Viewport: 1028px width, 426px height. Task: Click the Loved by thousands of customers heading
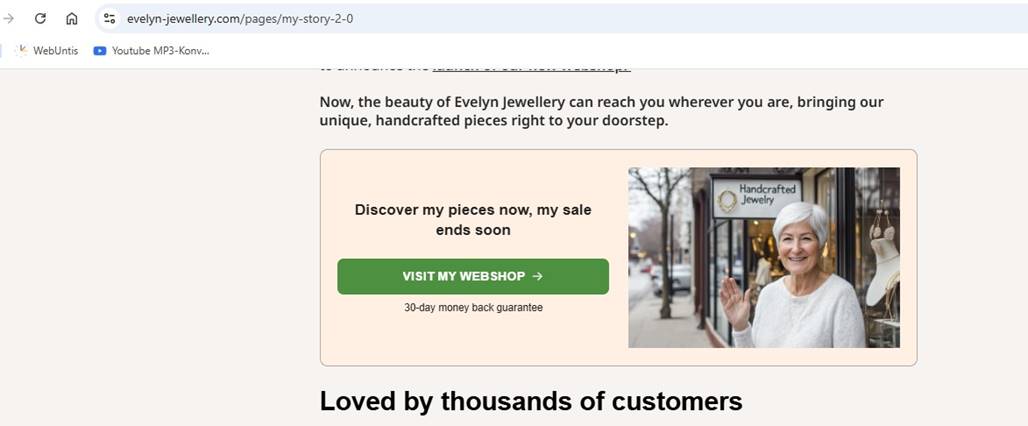531,401
